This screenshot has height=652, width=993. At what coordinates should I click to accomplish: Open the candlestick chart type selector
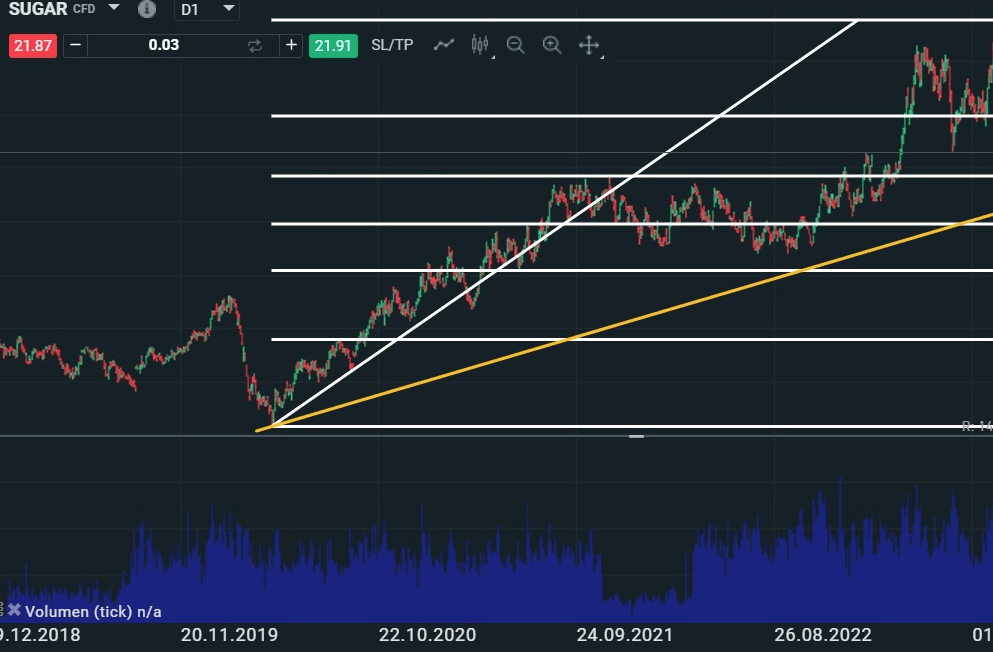pos(480,45)
